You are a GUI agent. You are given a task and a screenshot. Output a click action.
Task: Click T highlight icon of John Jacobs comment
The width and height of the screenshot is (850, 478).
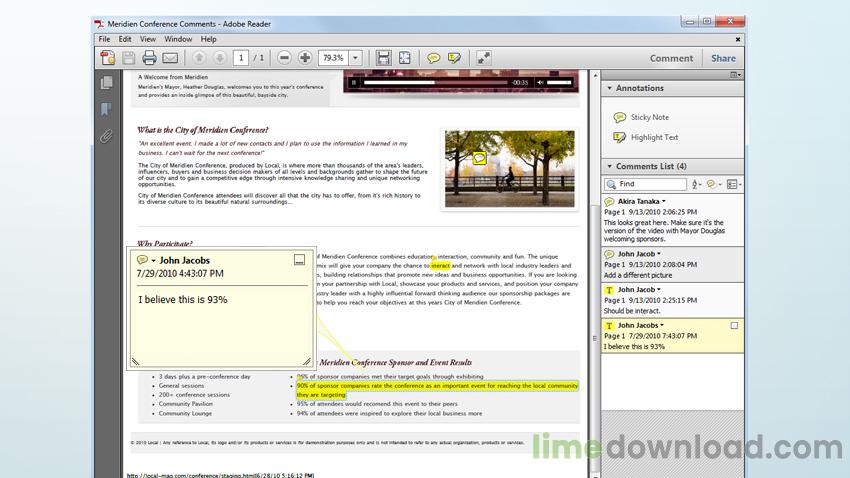[609, 326]
